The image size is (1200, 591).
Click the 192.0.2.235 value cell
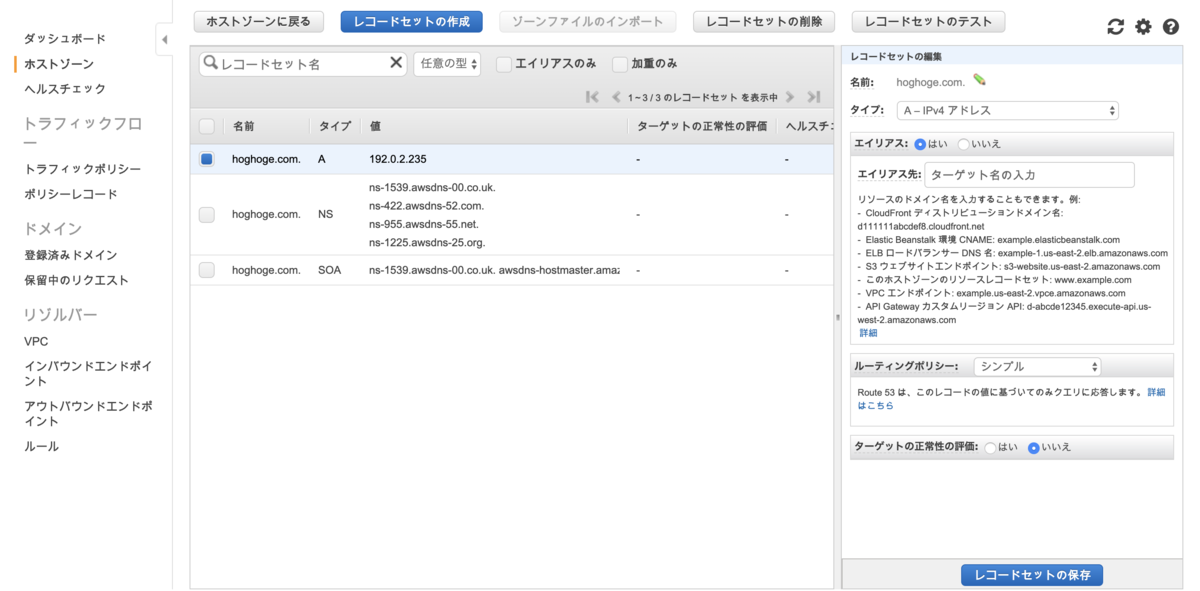coord(398,159)
